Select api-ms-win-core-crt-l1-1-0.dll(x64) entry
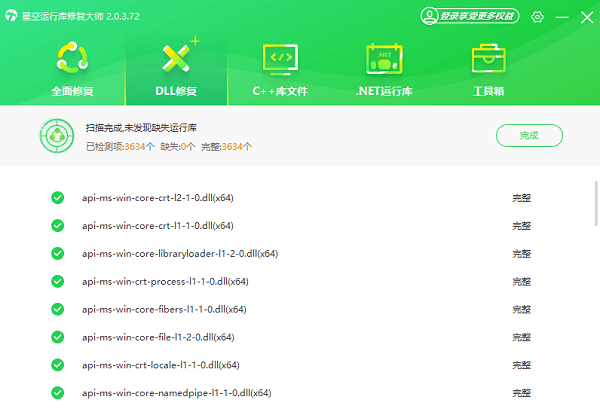 coord(158,226)
